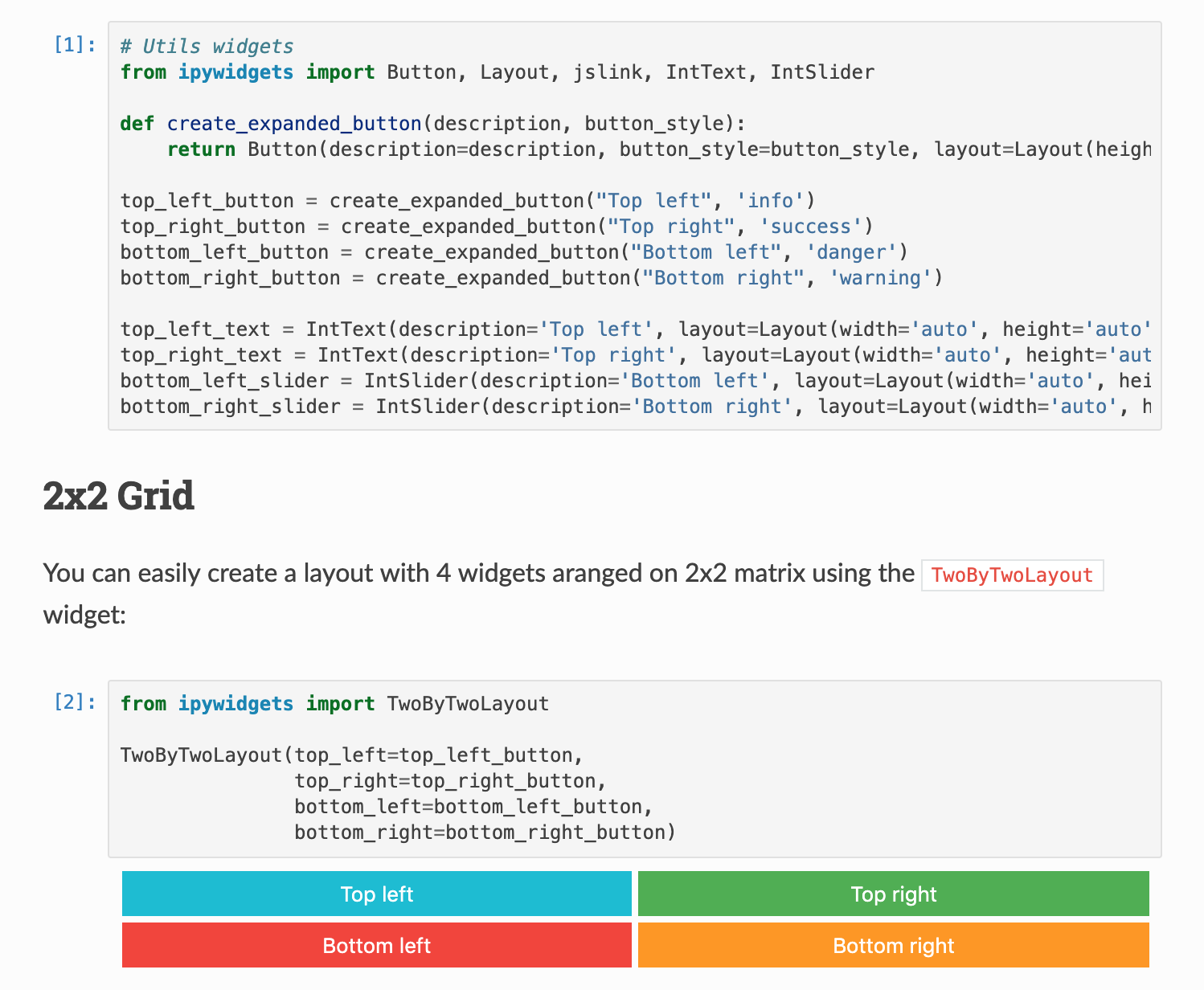Image resolution: width=1204 pixels, height=990 pixels.
Task: Click the cyan "Top left" button
Action: (376, 894)
